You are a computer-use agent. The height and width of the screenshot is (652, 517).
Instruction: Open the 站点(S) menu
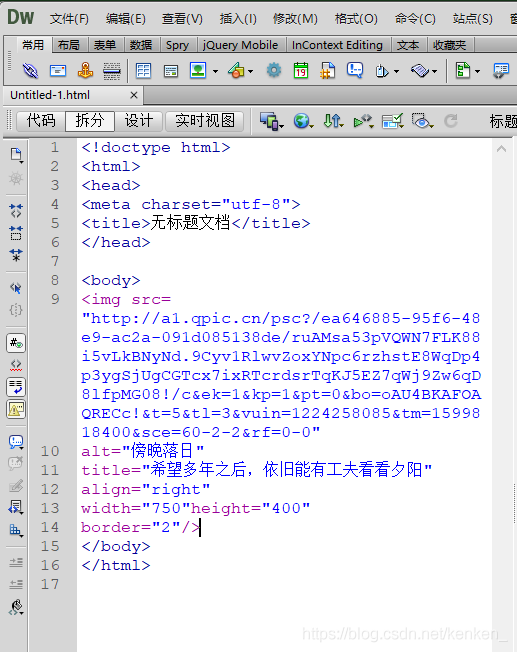(472, 19)
